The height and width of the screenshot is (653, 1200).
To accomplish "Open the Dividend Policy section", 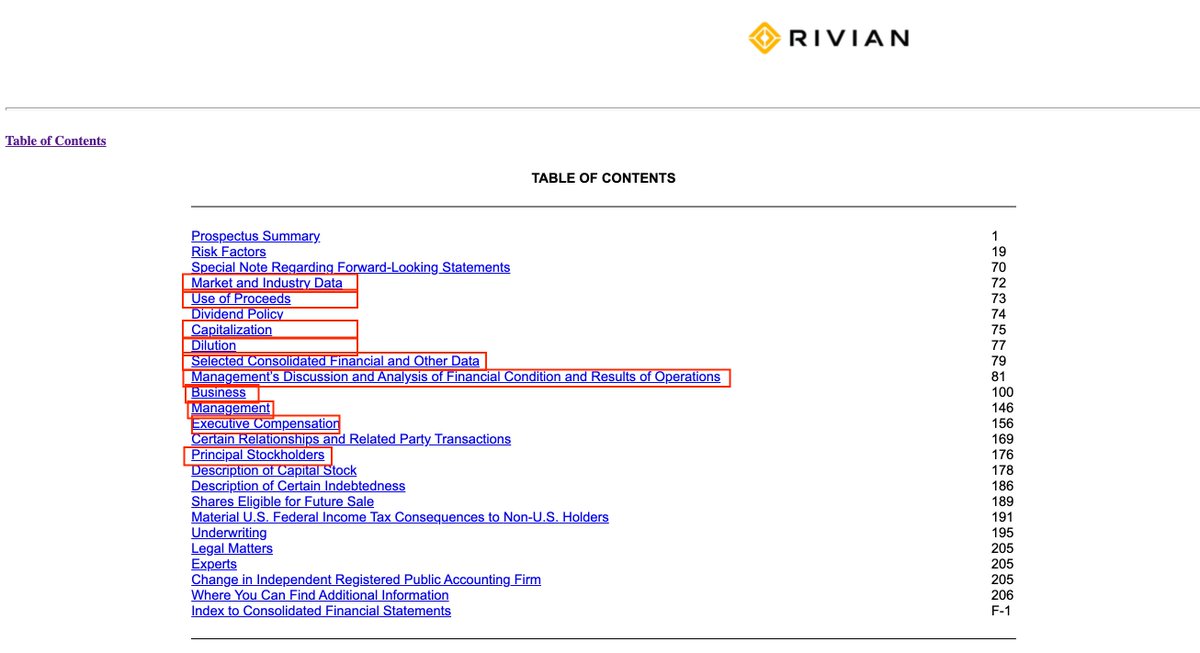I will click(x=237, y=313).
